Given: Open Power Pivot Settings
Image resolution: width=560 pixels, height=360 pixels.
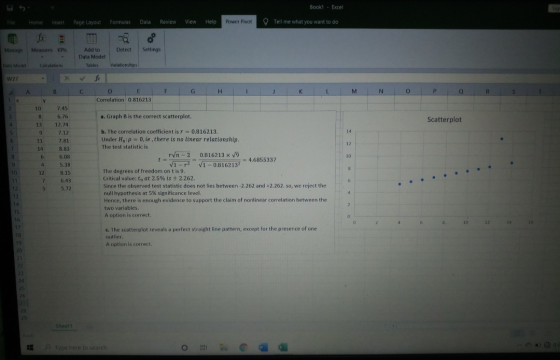Looking at the screenshot, I should click(x=151, y=43).
